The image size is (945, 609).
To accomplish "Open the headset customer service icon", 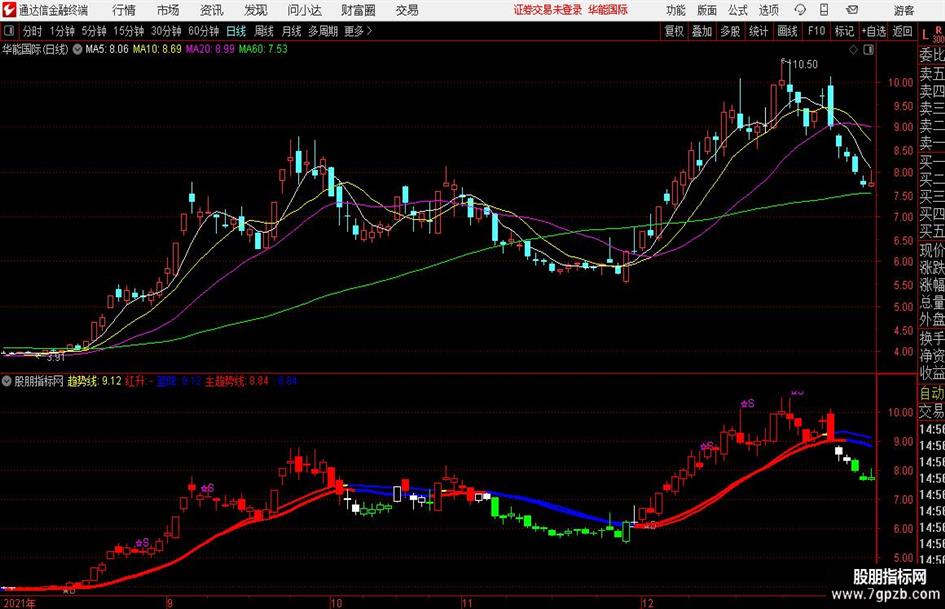I will [800, 10].
